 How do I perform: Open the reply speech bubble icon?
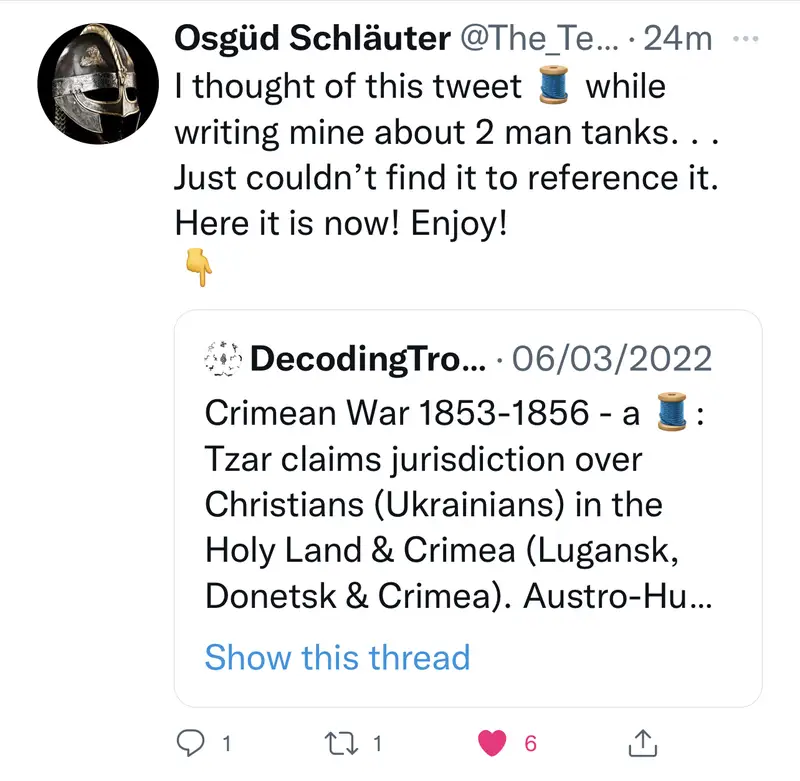(x=191, y=742)
